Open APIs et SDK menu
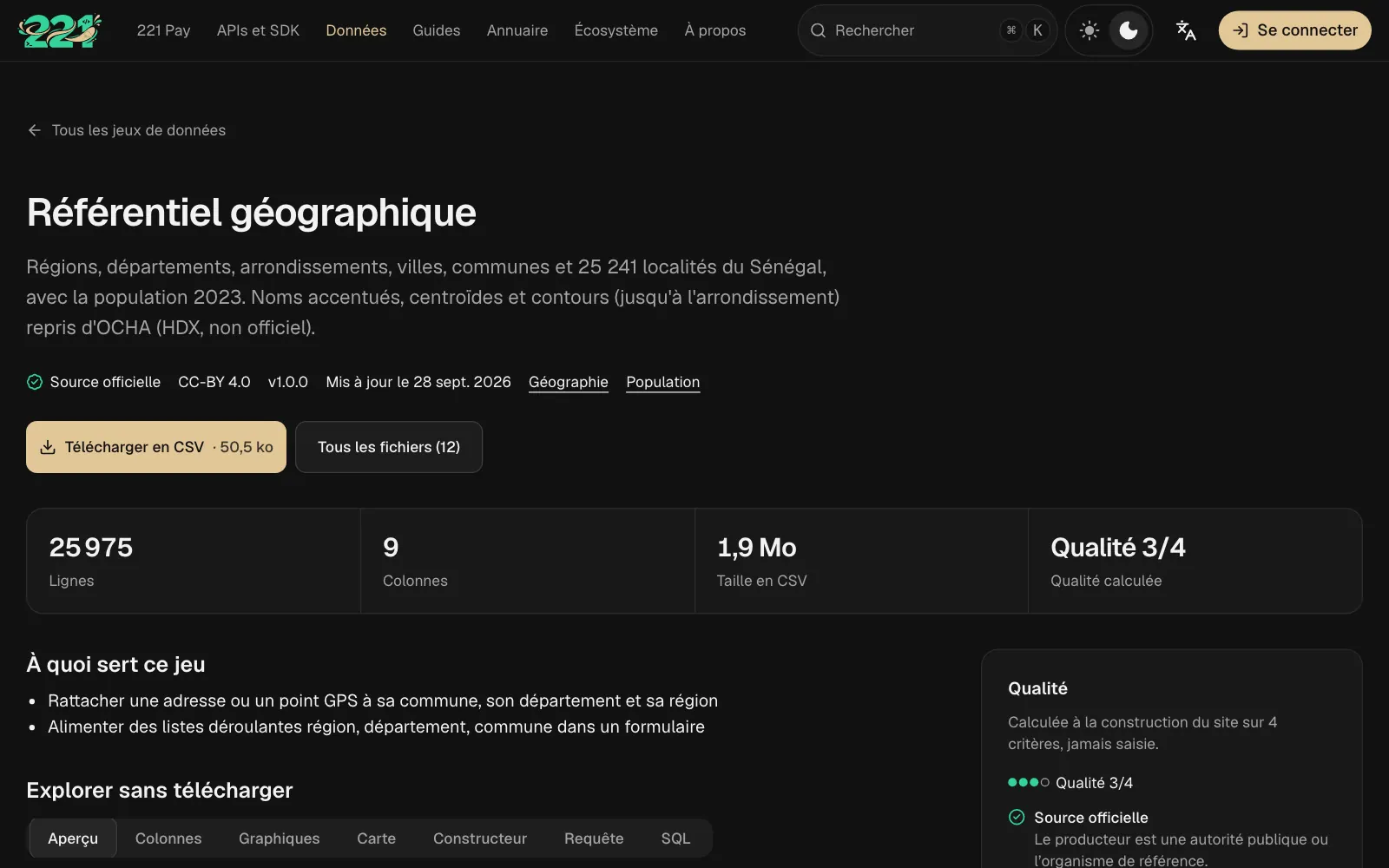1389x868 pixels. (x=258, y=30)
